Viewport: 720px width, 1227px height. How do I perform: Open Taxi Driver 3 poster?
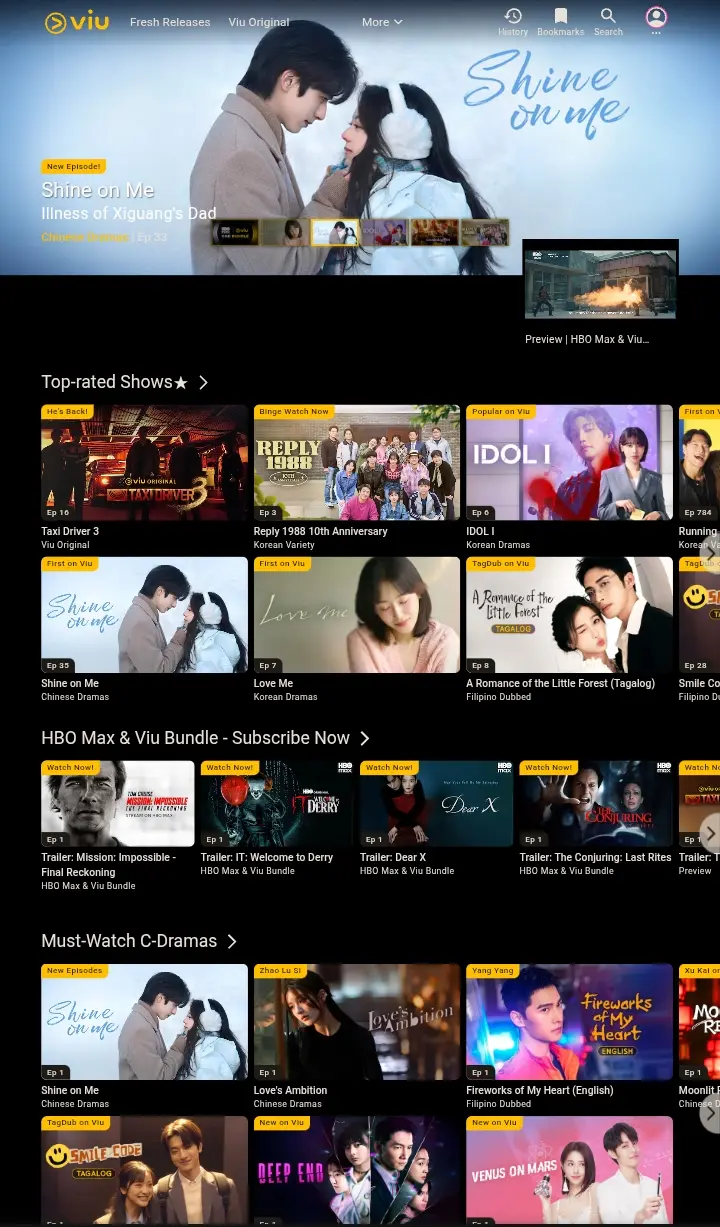tap(144, 463)
